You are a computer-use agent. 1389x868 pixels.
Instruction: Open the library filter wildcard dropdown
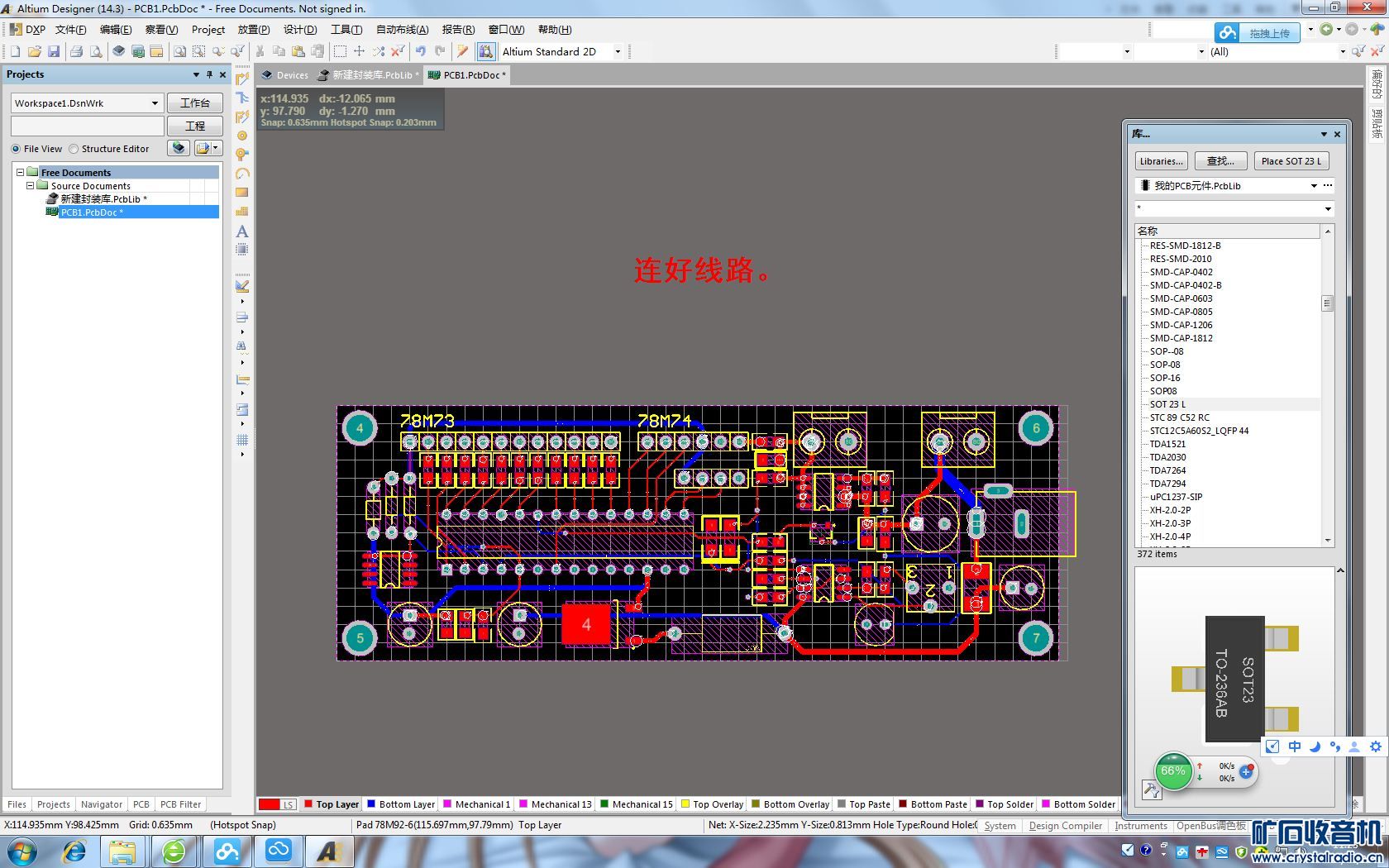[x=1328, y=208]
